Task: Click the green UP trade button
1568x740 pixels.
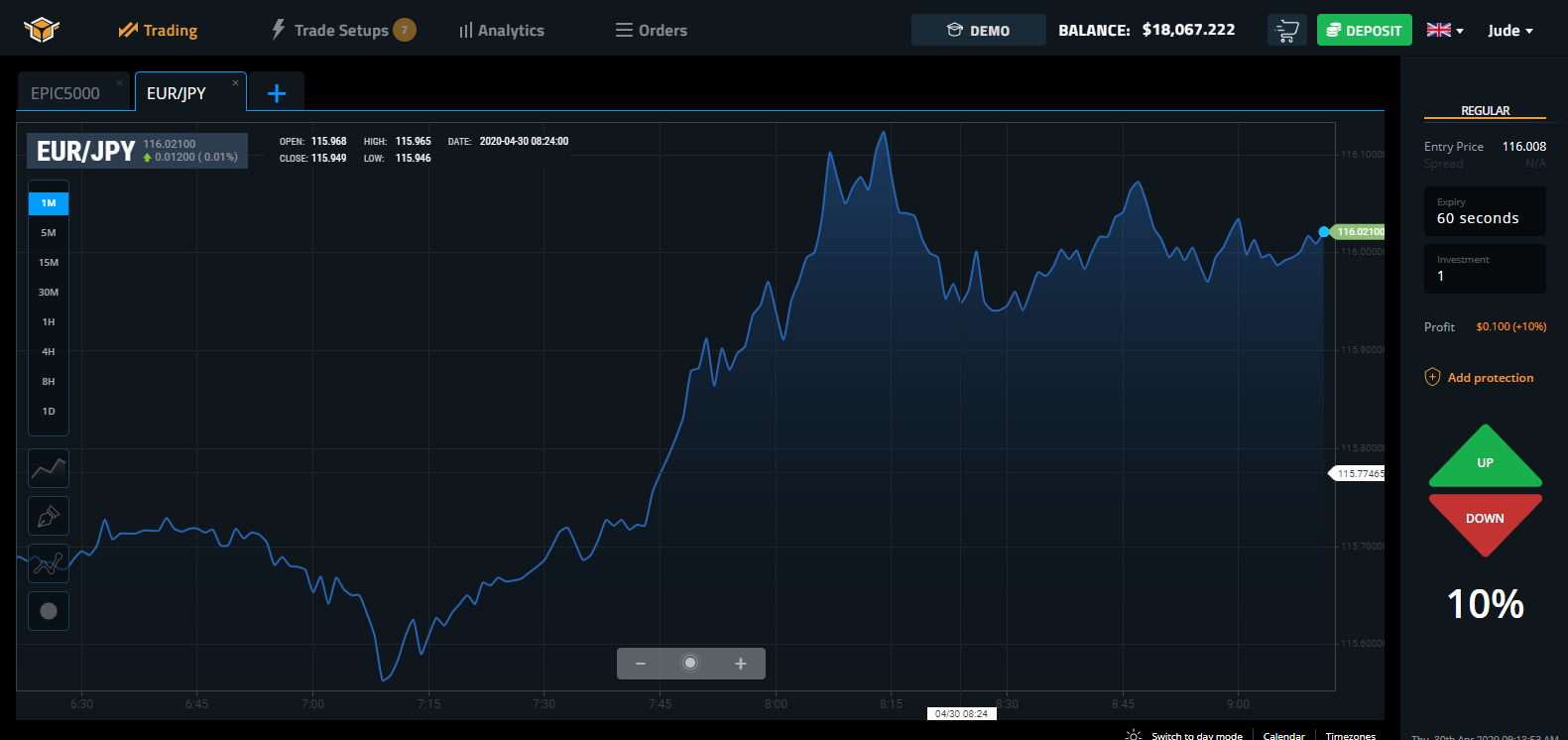Action: [x=1485, y=456]
